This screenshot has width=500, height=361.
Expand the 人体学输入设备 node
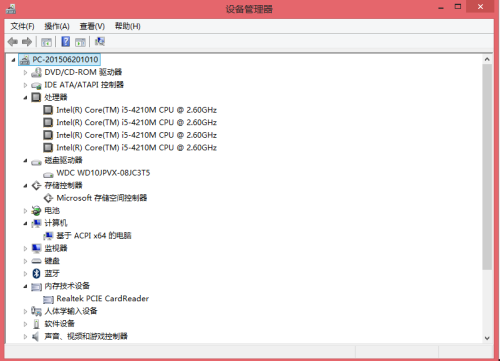[25, 311]
